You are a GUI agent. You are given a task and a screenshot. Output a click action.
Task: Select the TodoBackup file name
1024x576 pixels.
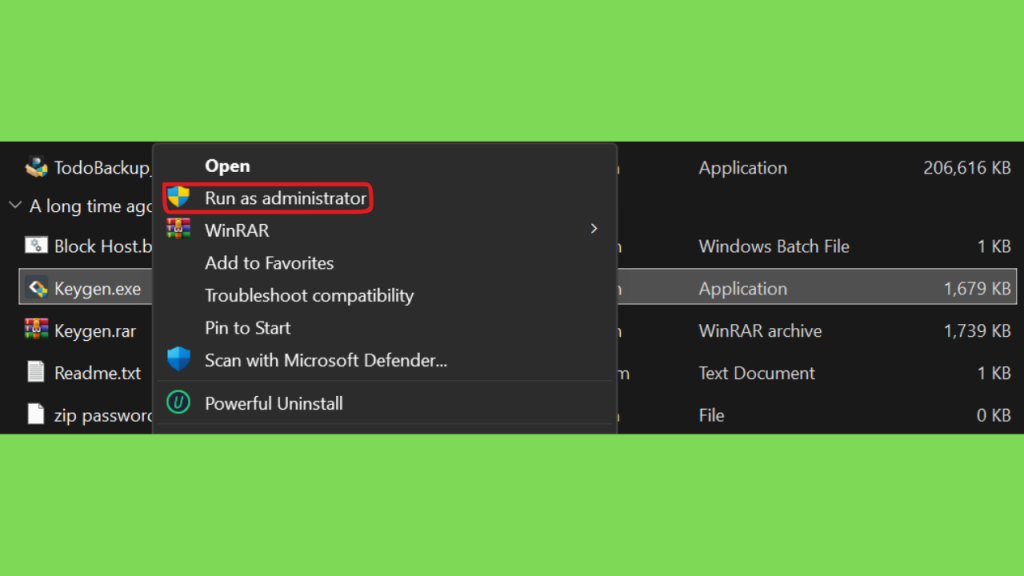(x=103, y=168)
